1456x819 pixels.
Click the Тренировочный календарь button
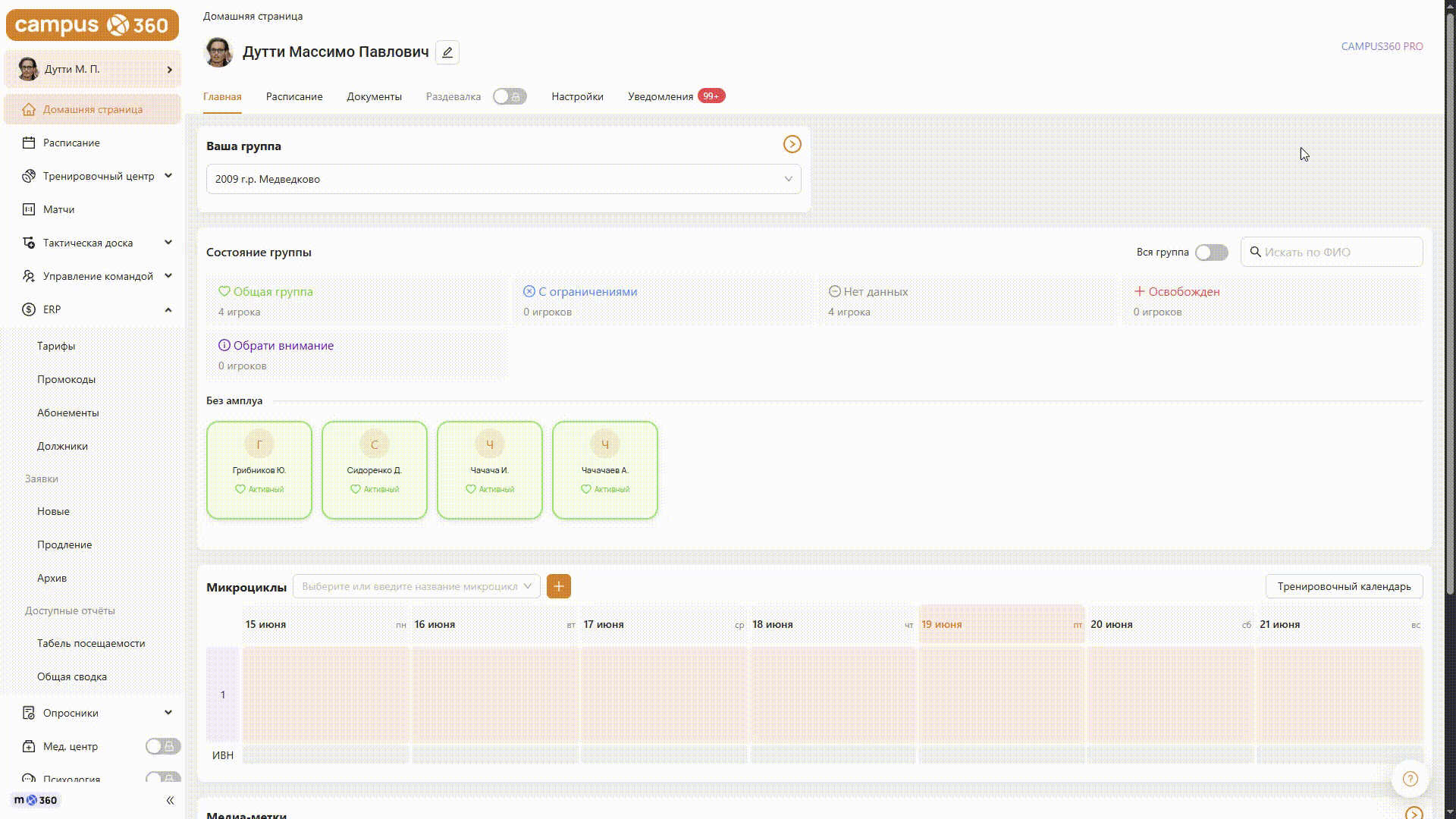pyautogui.click(x=1344, y=586)
